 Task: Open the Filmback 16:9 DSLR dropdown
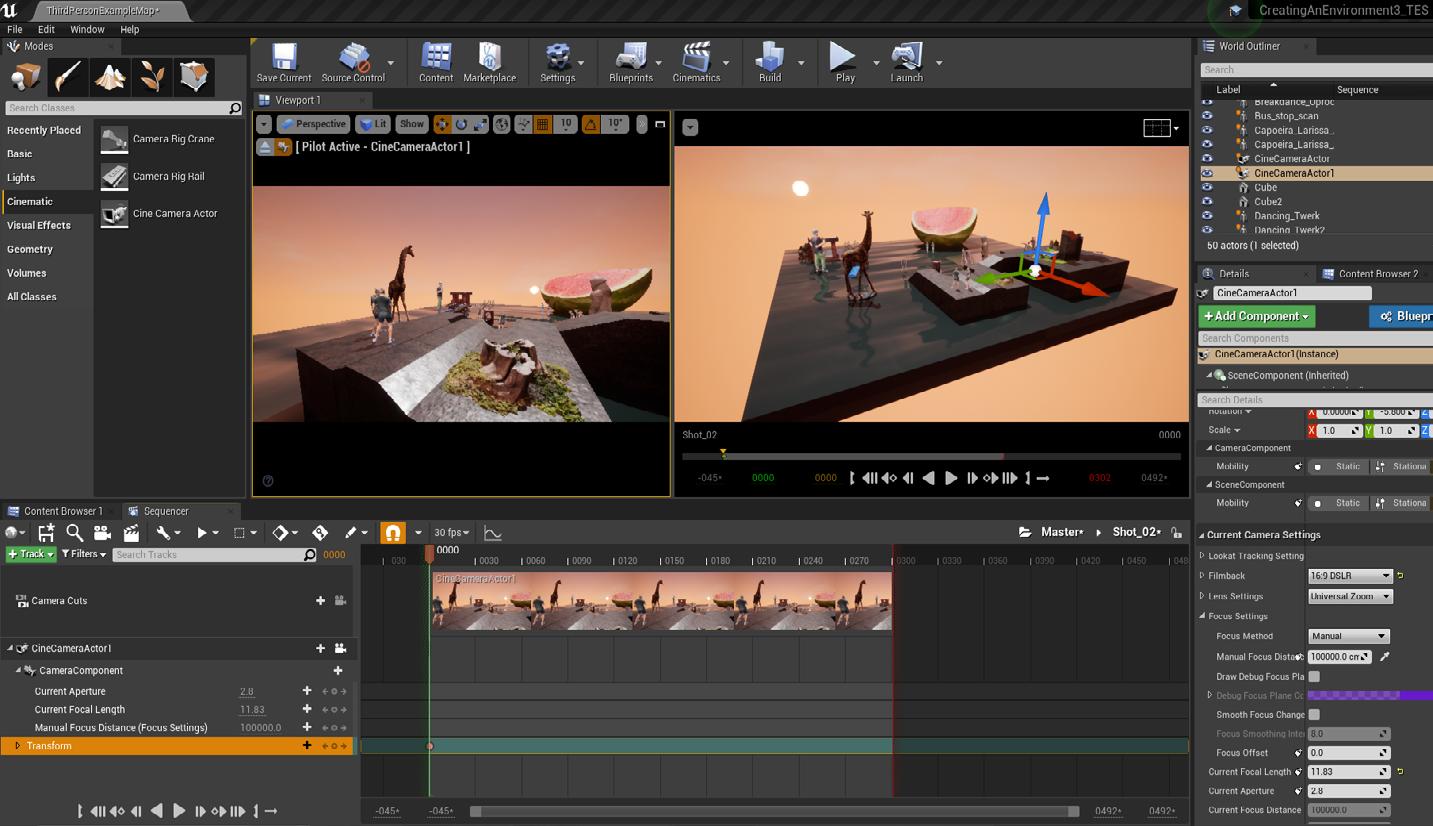click(x=1349, y=576)
